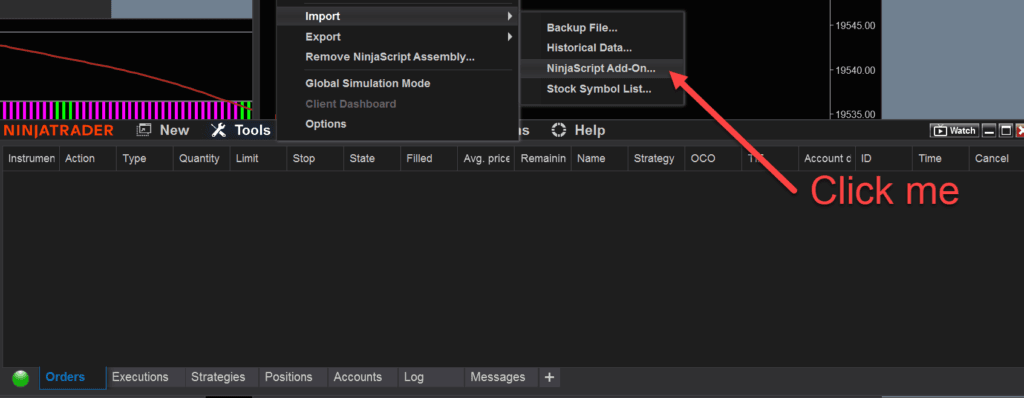Sort by Account column header
The width and height of the screenshot is (1024, 398).
[826, 159]
